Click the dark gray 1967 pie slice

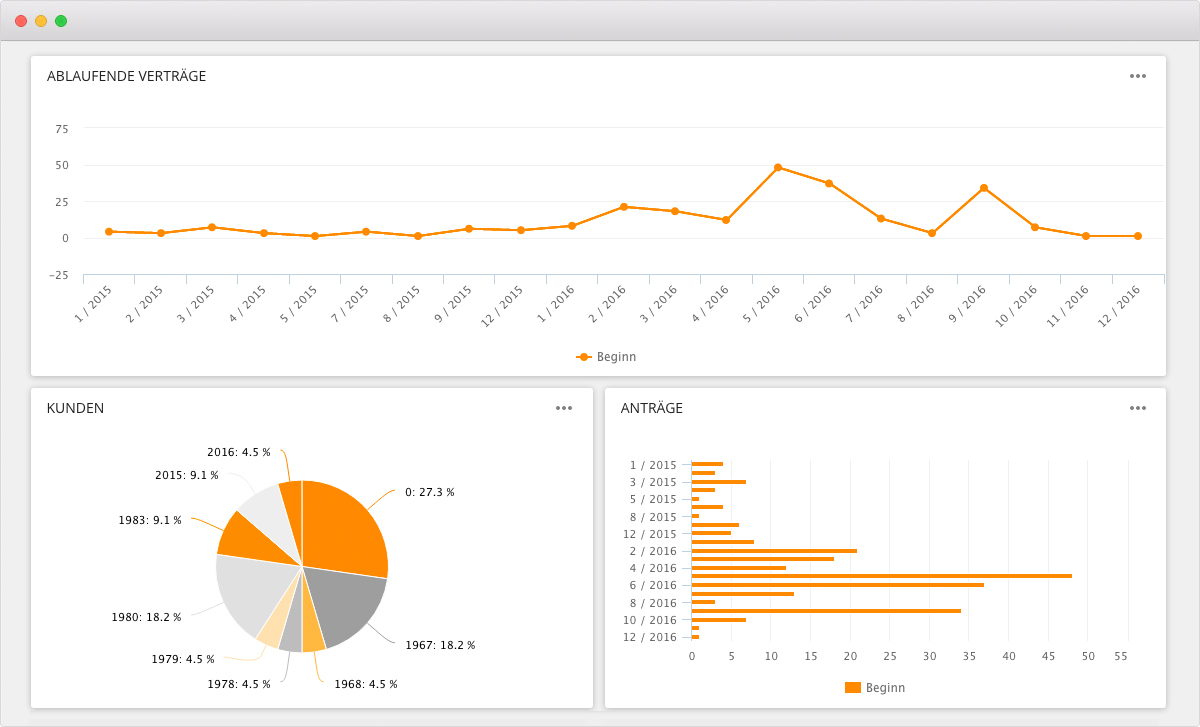(x=345, y=603)
